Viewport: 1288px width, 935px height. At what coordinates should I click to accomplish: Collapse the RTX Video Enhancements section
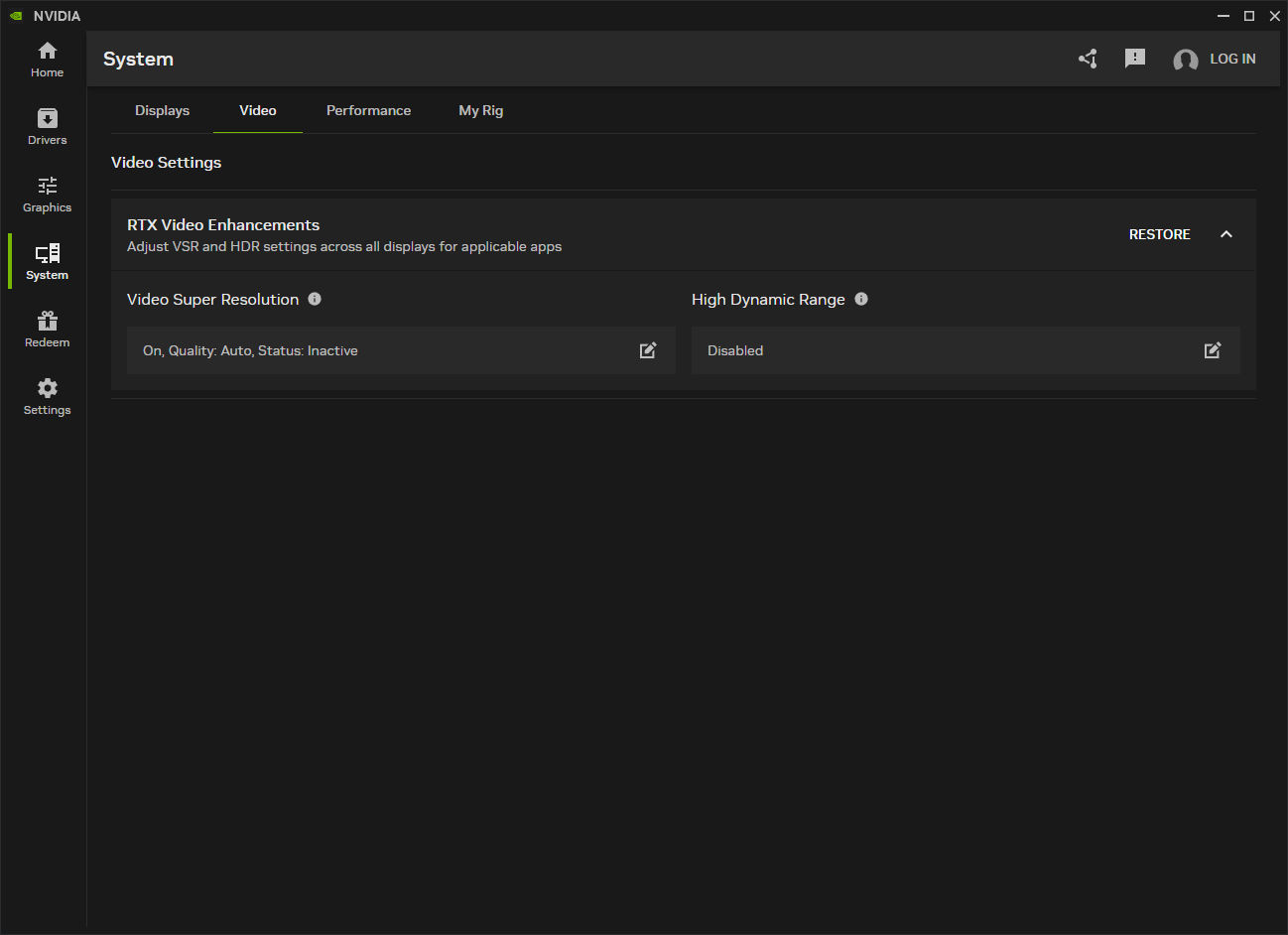(x=1226, y=234)
